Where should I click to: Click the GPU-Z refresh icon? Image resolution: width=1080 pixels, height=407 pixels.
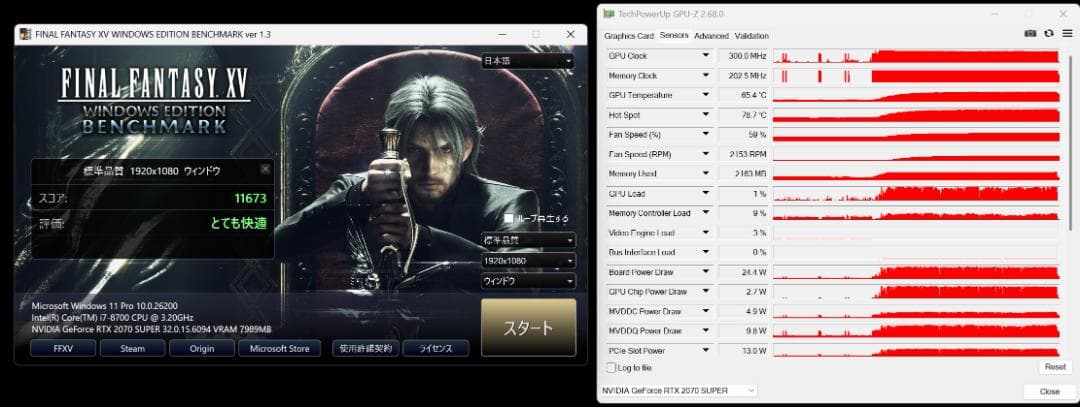pyautogui.click(x=1049, y=33)
